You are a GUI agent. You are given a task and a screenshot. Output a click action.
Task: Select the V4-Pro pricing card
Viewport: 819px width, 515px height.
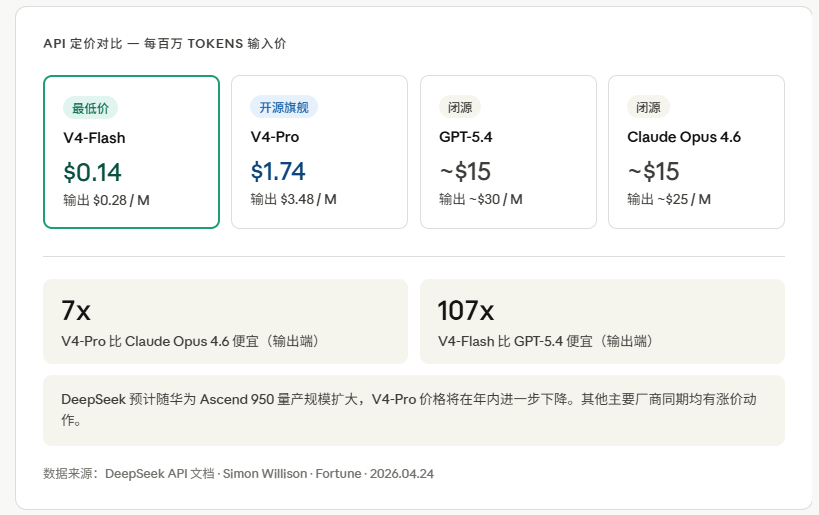click(319, 152)
